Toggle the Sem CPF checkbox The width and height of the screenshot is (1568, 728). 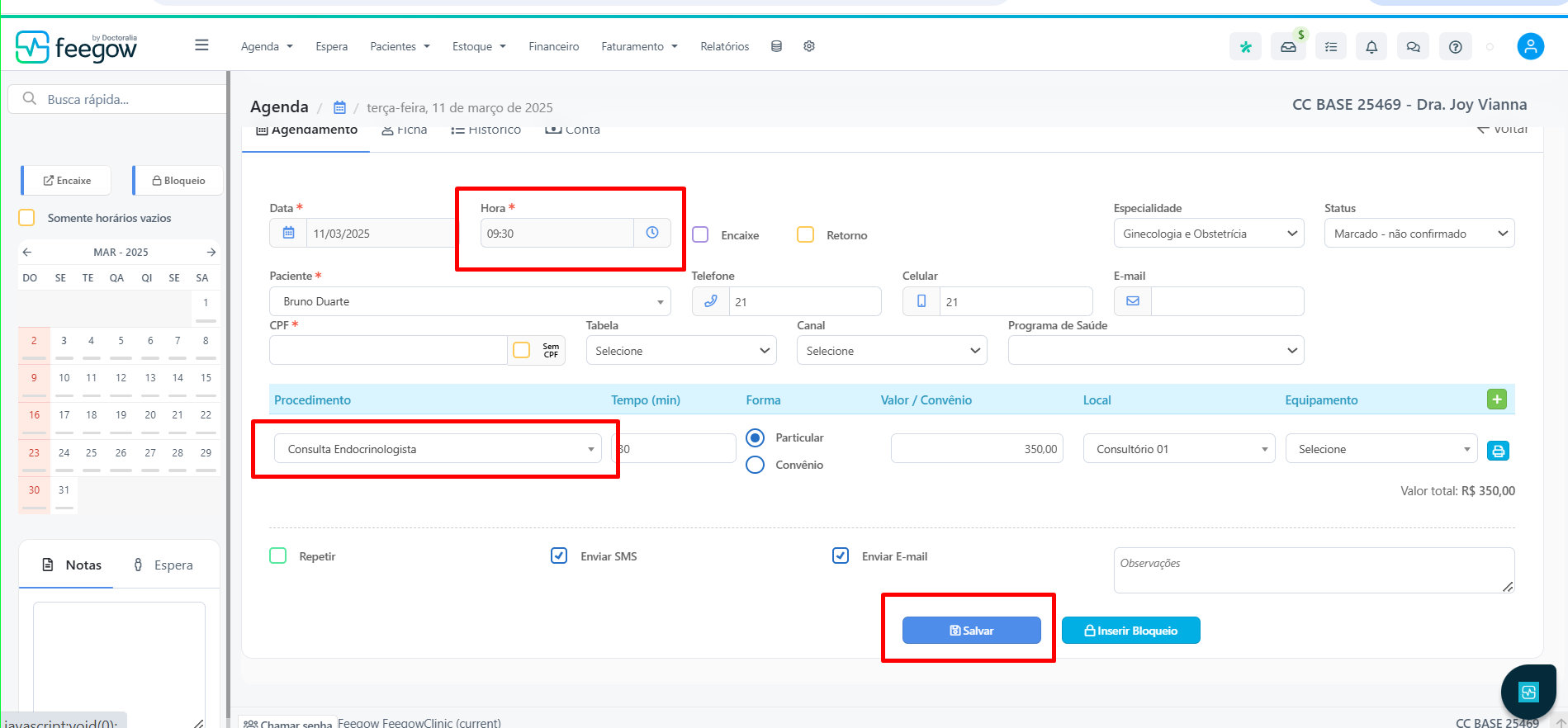click(521, 350)
